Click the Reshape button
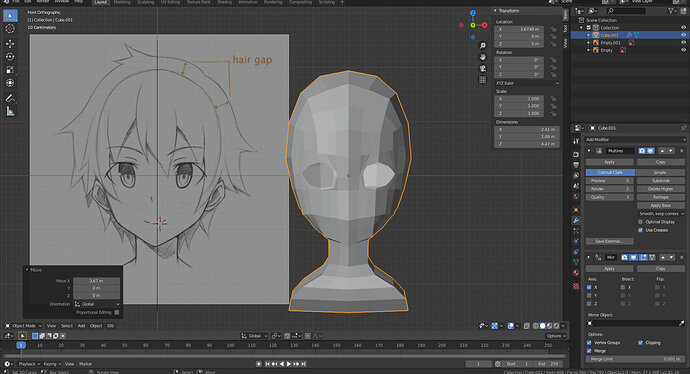The height and width of the screenshot is (374, 690). [x=661, y=198]
